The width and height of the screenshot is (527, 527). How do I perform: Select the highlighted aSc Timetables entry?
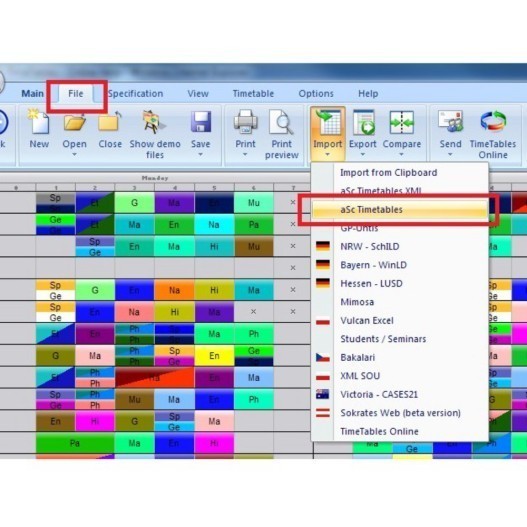400,209
